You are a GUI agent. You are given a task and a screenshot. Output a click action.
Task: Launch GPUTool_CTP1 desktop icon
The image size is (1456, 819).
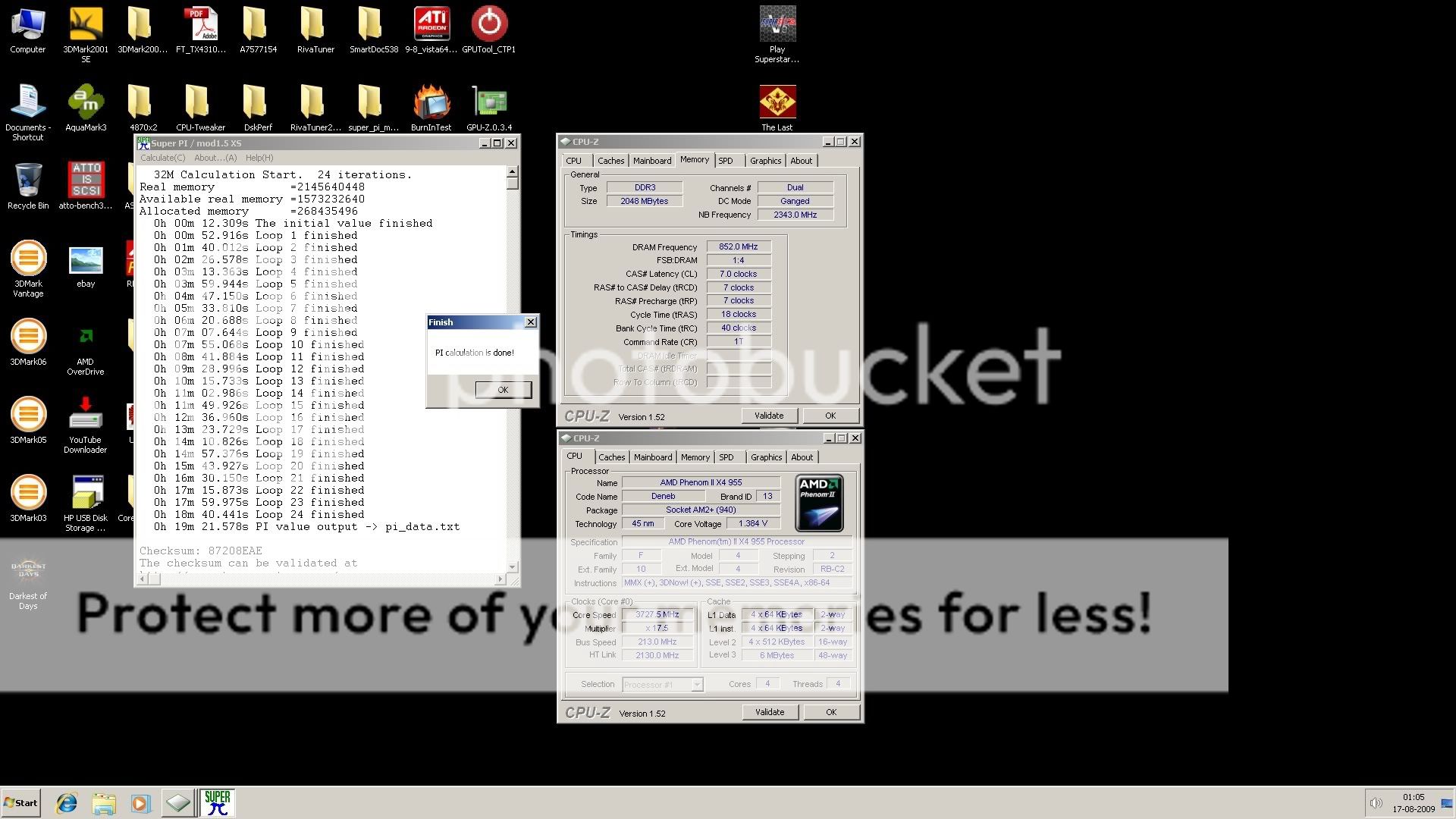(489, 30)
